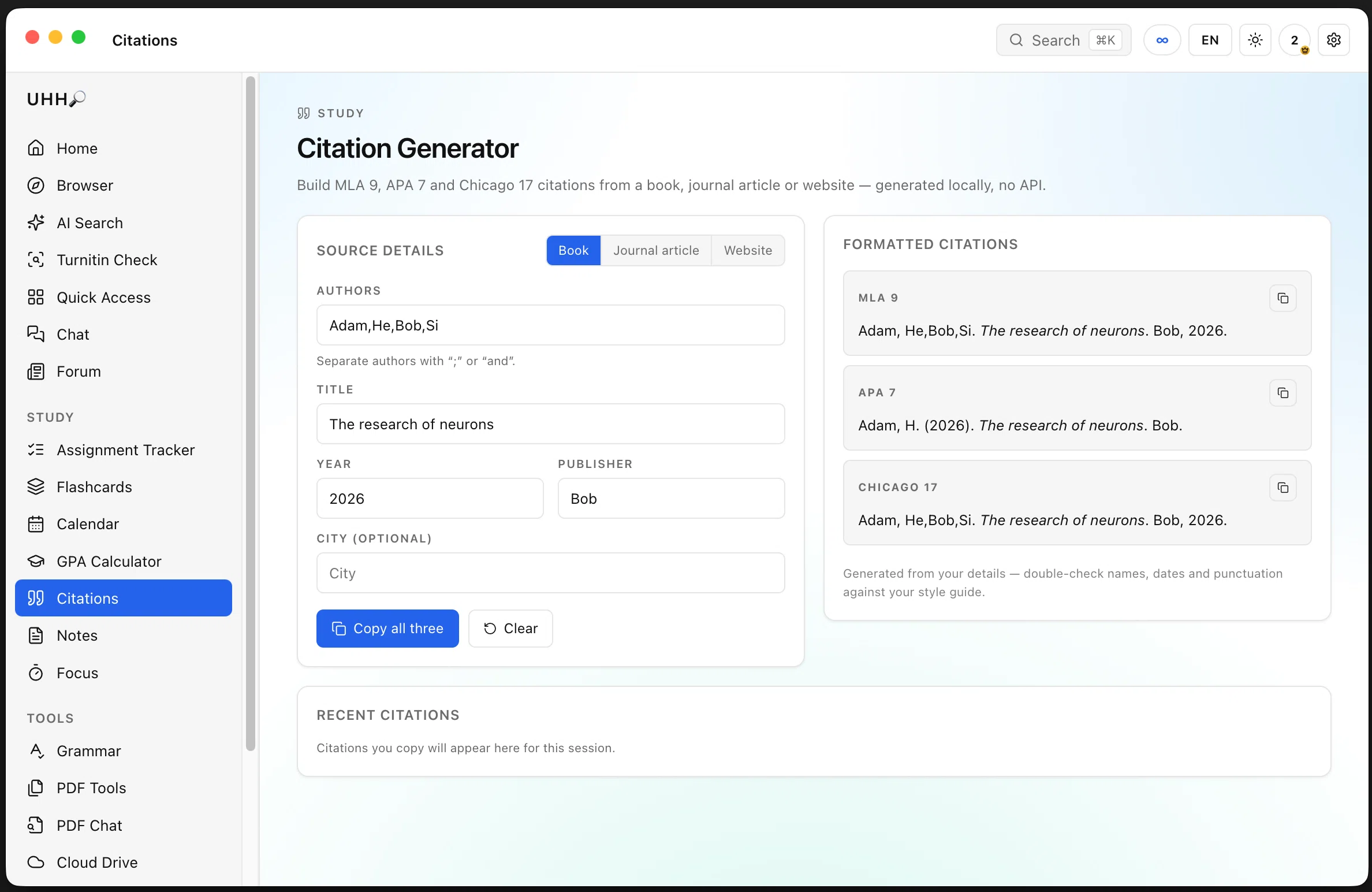
Task: Focus the Search box in header
Action: point(1064,40)
